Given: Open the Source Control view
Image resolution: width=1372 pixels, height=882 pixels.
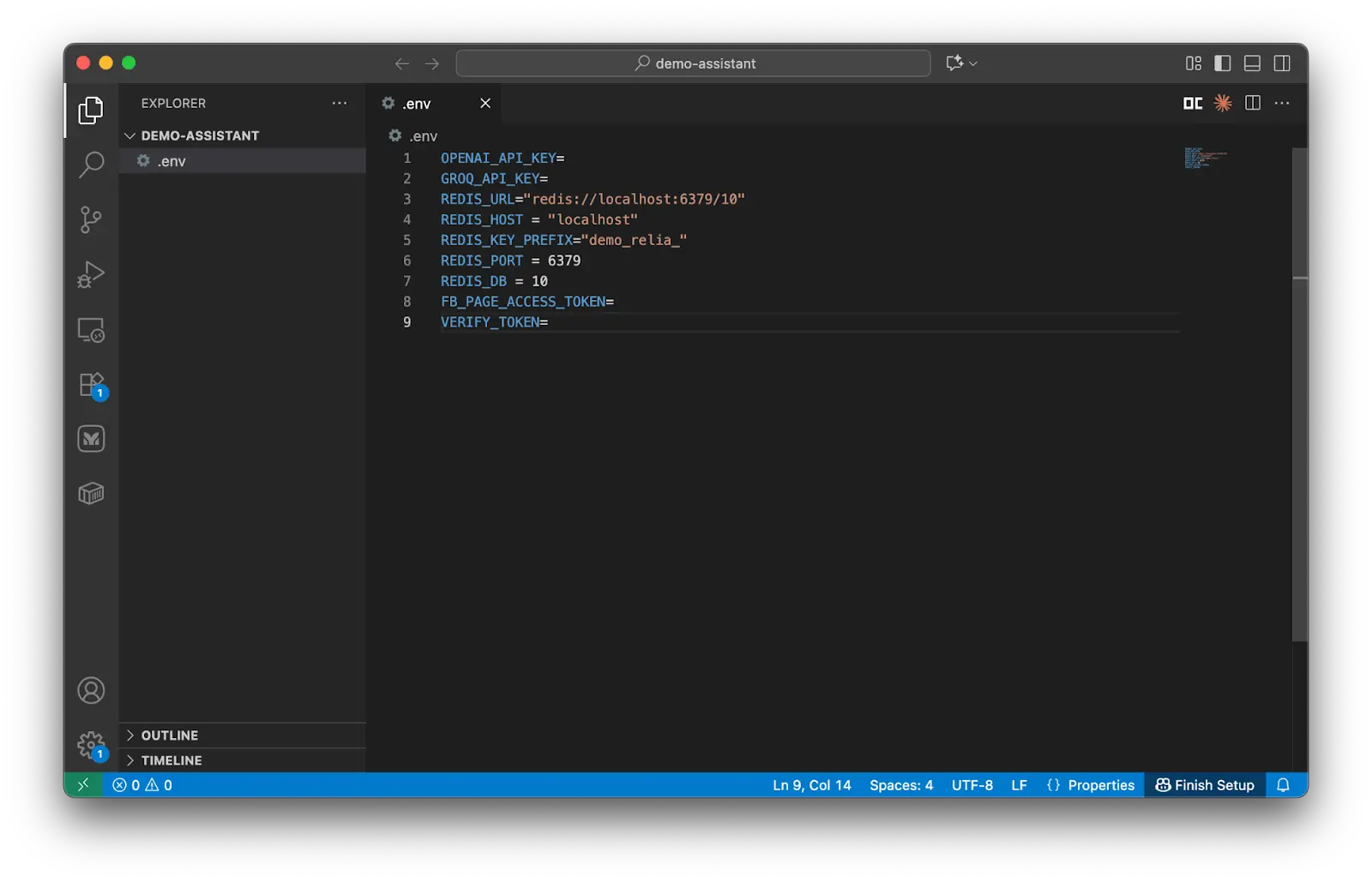Looking at the screenshot, I should tap(90, 219).
